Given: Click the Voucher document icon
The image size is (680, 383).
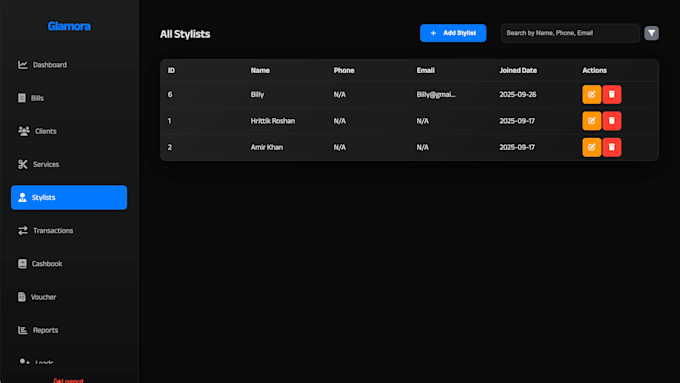Looking at the screenshot, I should (x=22, y=297).
